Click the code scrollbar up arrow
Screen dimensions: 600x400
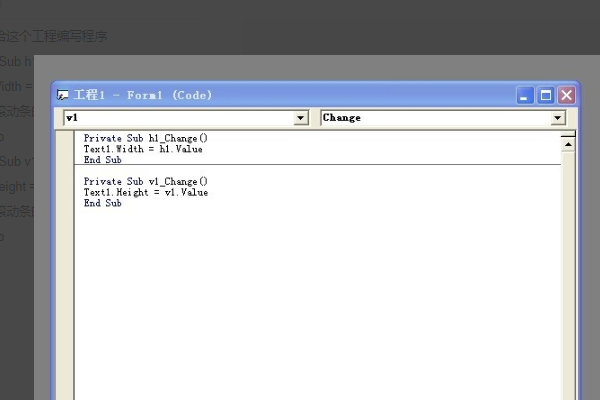(568, 145)
